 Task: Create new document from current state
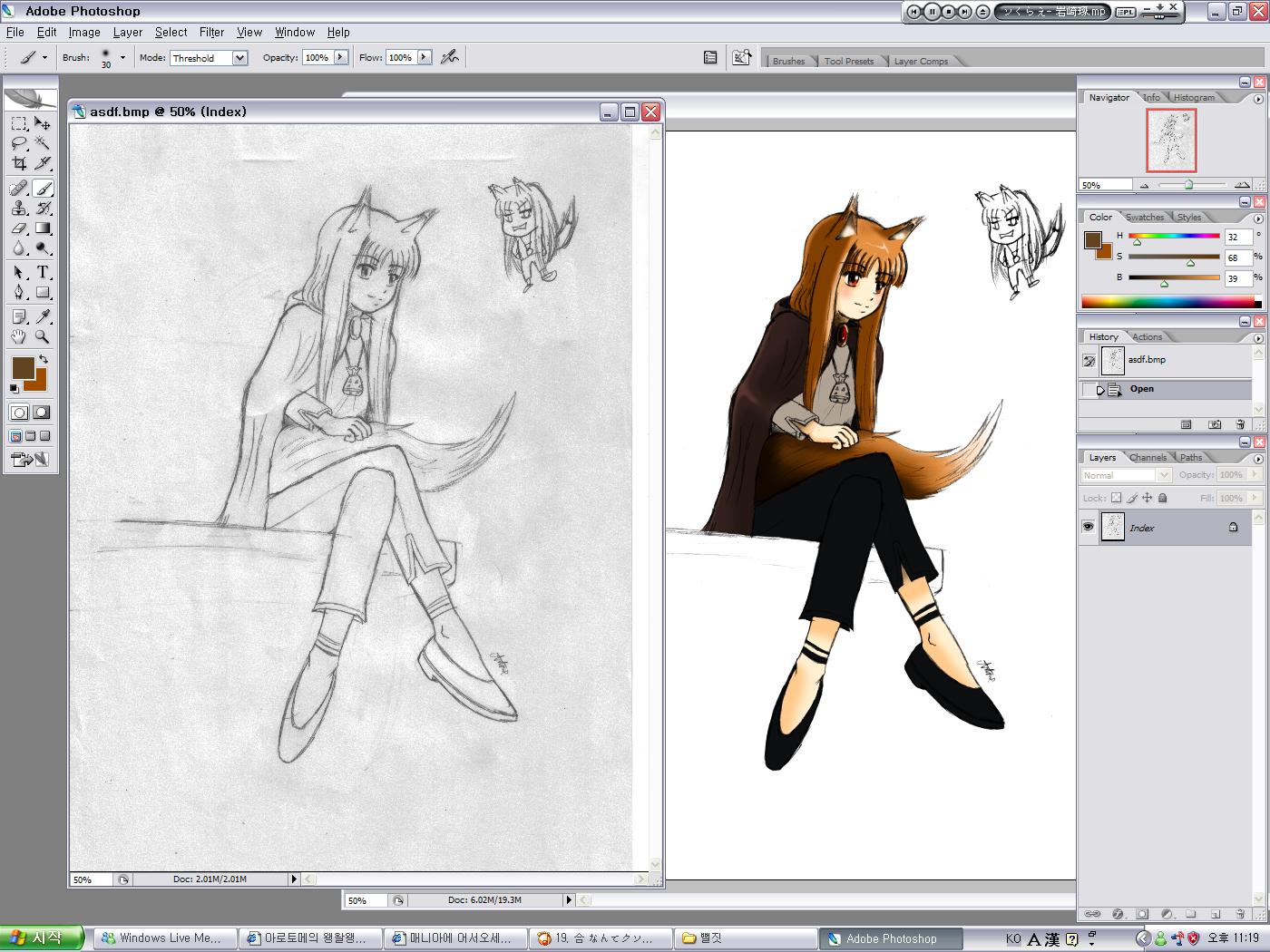(x=1186, y=424)
